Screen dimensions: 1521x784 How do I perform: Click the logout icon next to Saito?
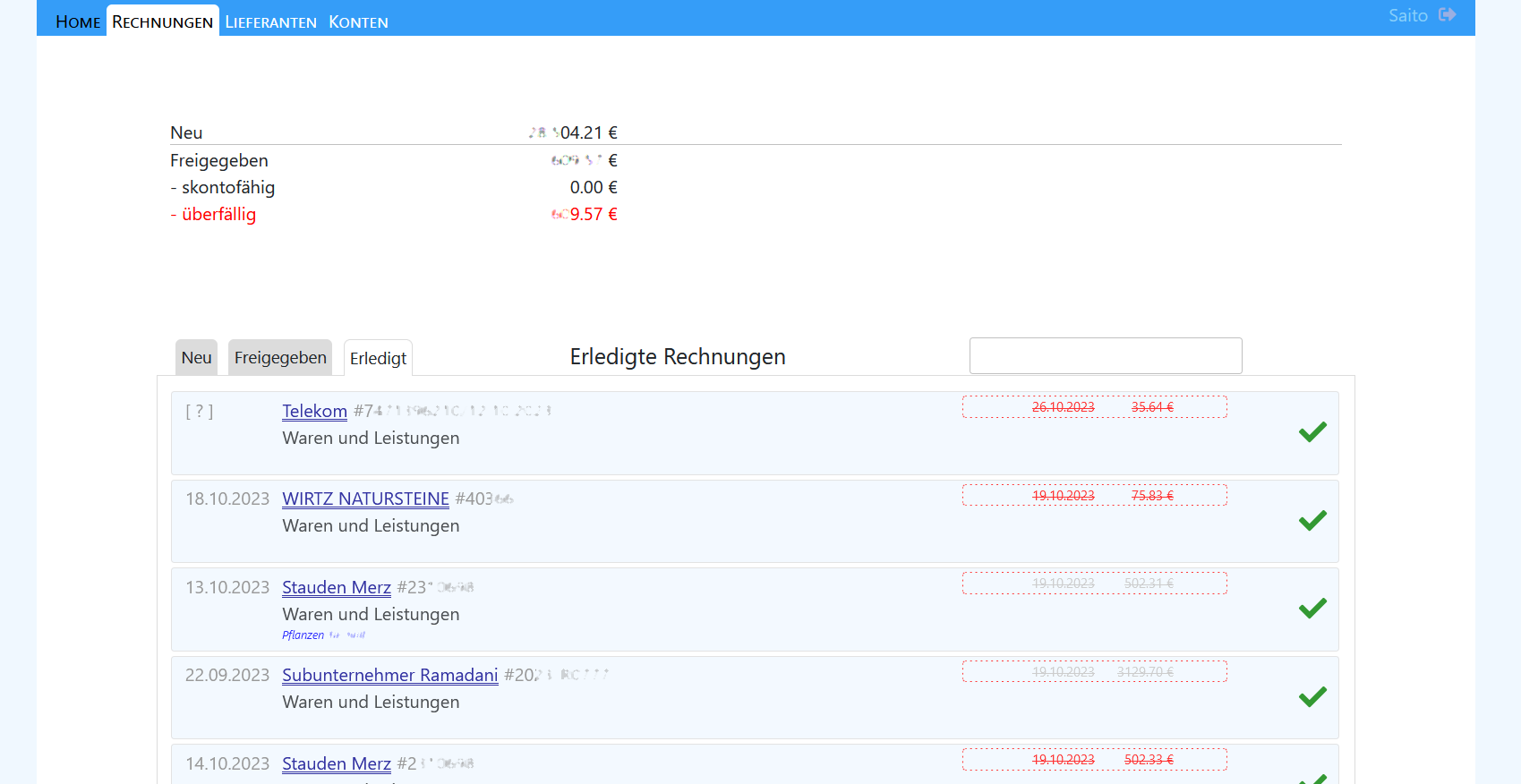click(x=1448, y=15)
